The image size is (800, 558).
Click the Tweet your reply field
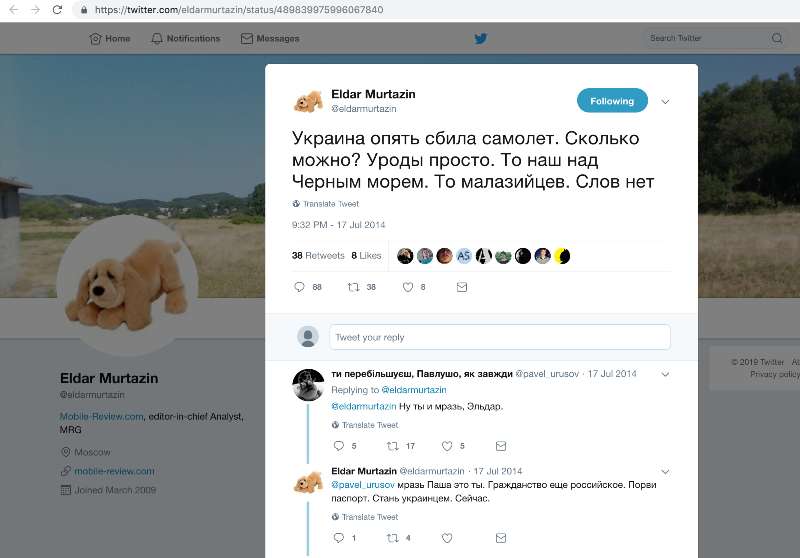[x=499, y=337]
